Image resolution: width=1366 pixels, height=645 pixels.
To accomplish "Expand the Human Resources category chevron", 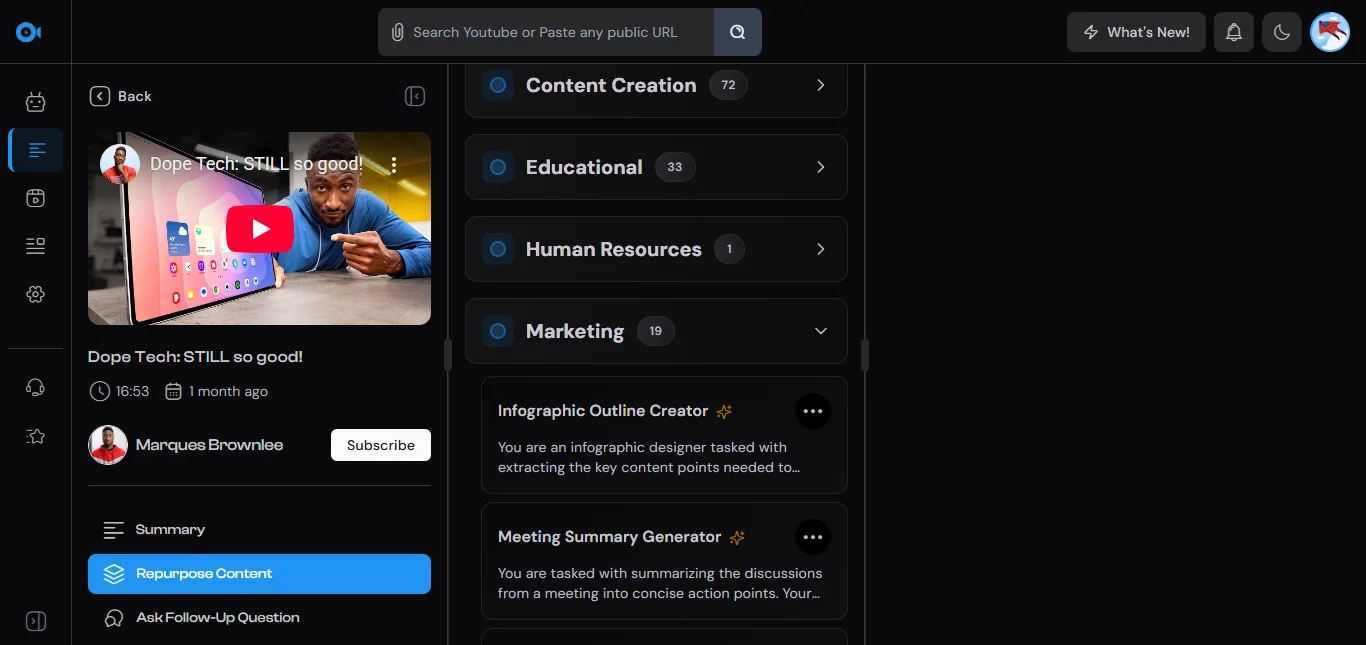I will 820,249.
